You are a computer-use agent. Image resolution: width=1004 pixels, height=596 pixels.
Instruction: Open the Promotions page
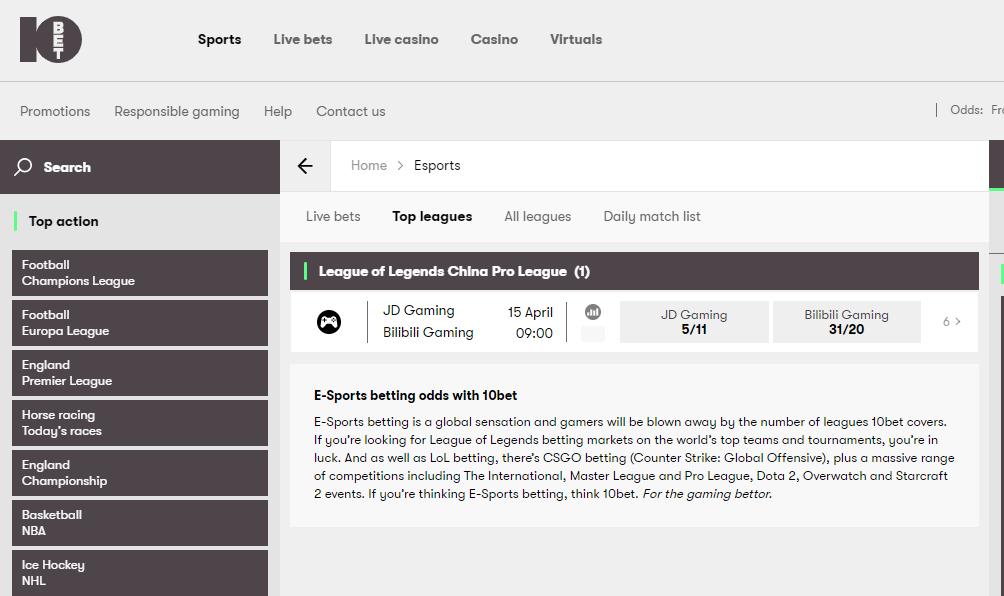[x=55, y=111]
